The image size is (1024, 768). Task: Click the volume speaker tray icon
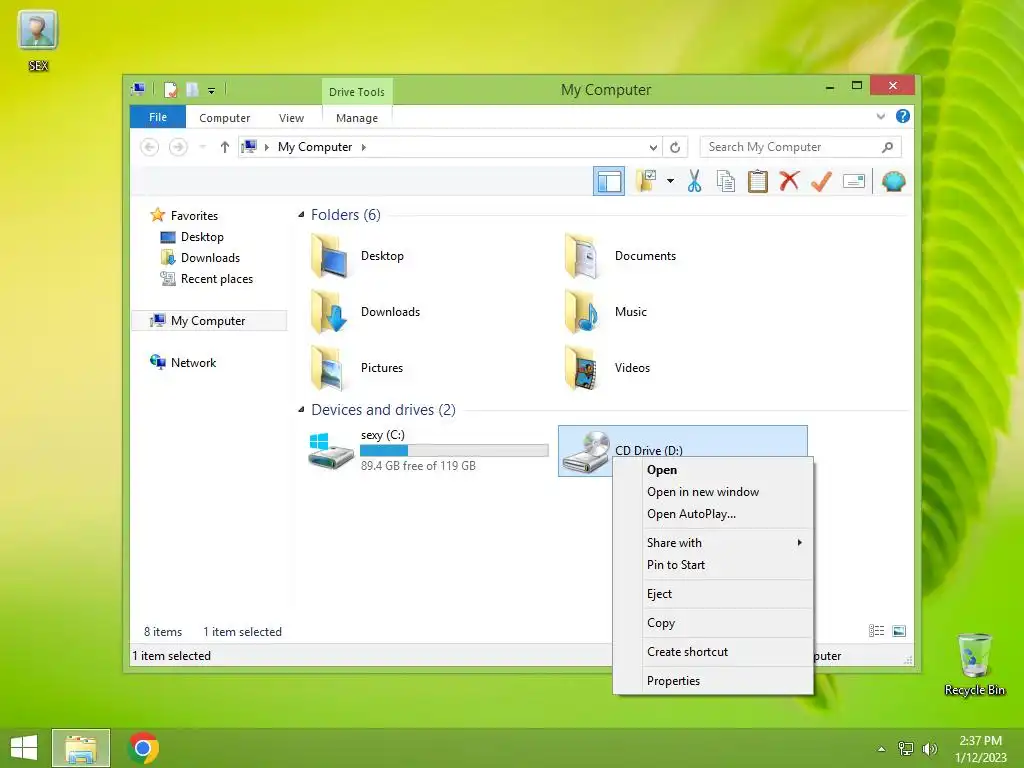(x=929, y=749)
